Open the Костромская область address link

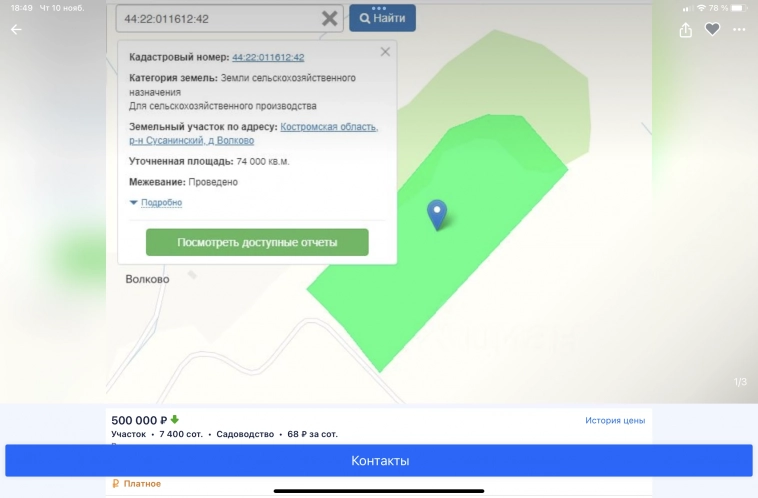click(328, 127)
